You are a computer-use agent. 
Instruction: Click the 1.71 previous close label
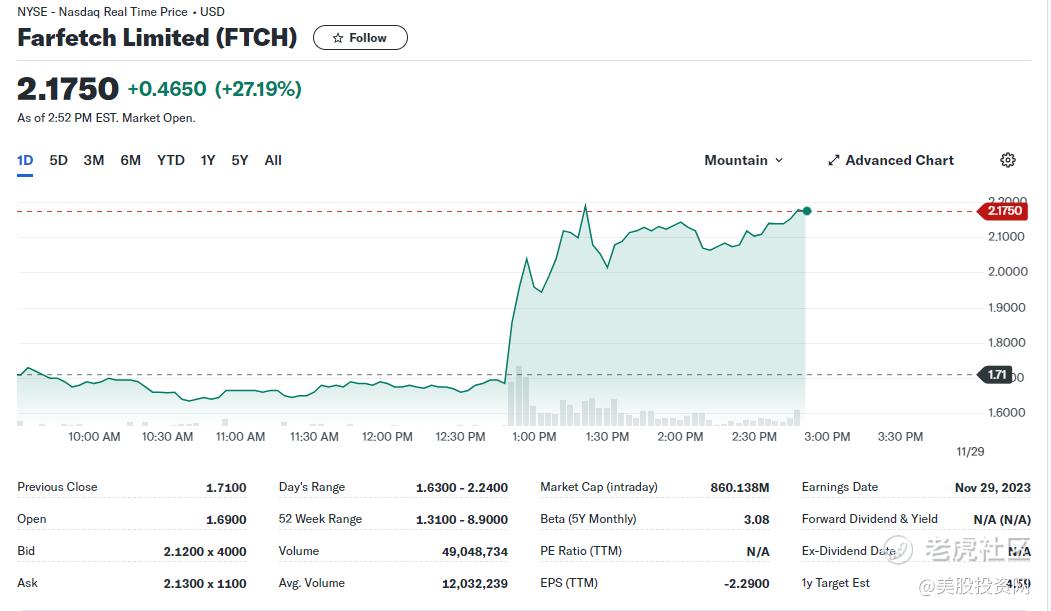click(996, 375)
